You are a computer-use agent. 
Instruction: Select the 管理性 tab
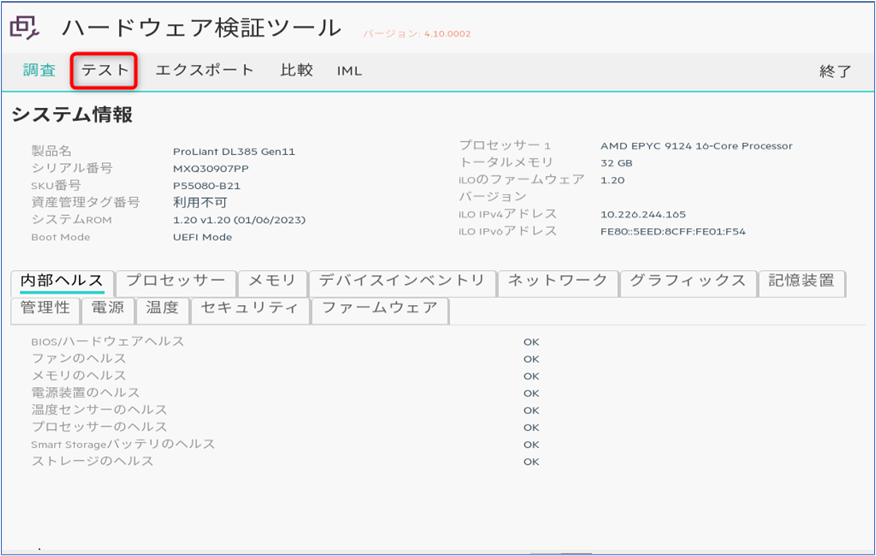coord(45,309)
